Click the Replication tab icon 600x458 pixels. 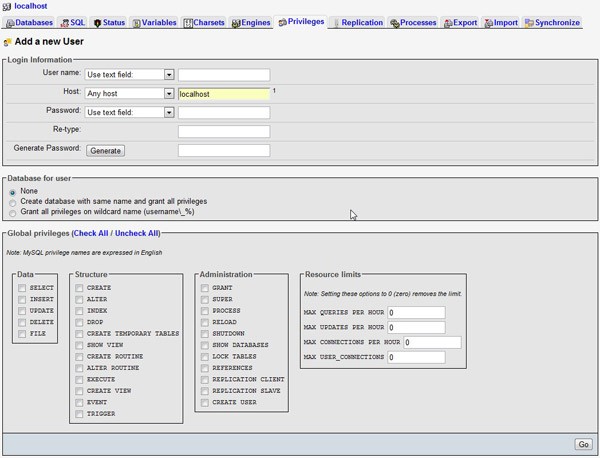[x=336, y=23]
